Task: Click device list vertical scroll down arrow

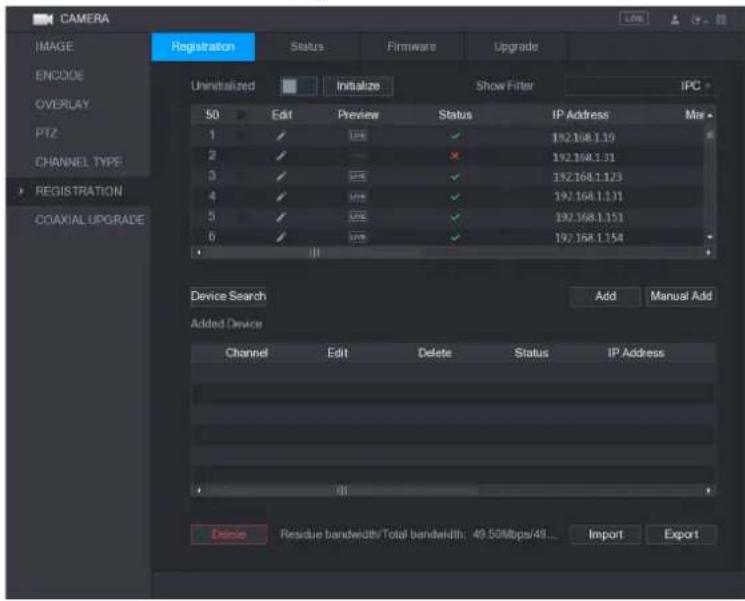Action: coord(710,237)
